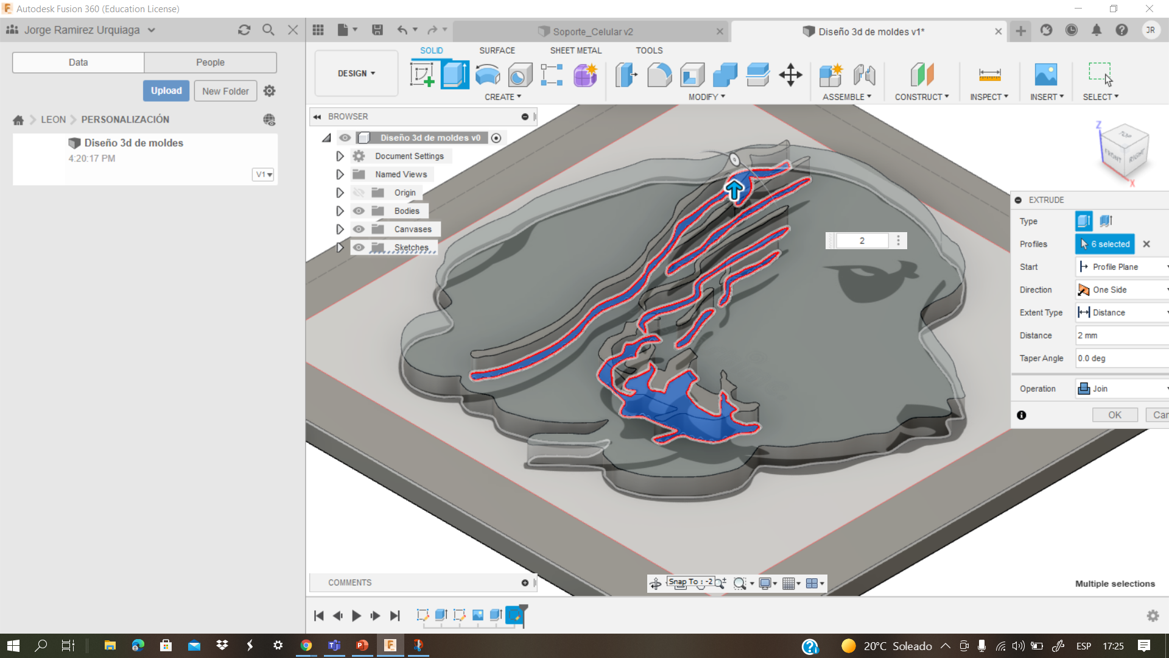The image size is (1169, 658).
Task: Expand the Canvases node
Action: [340, 229]
